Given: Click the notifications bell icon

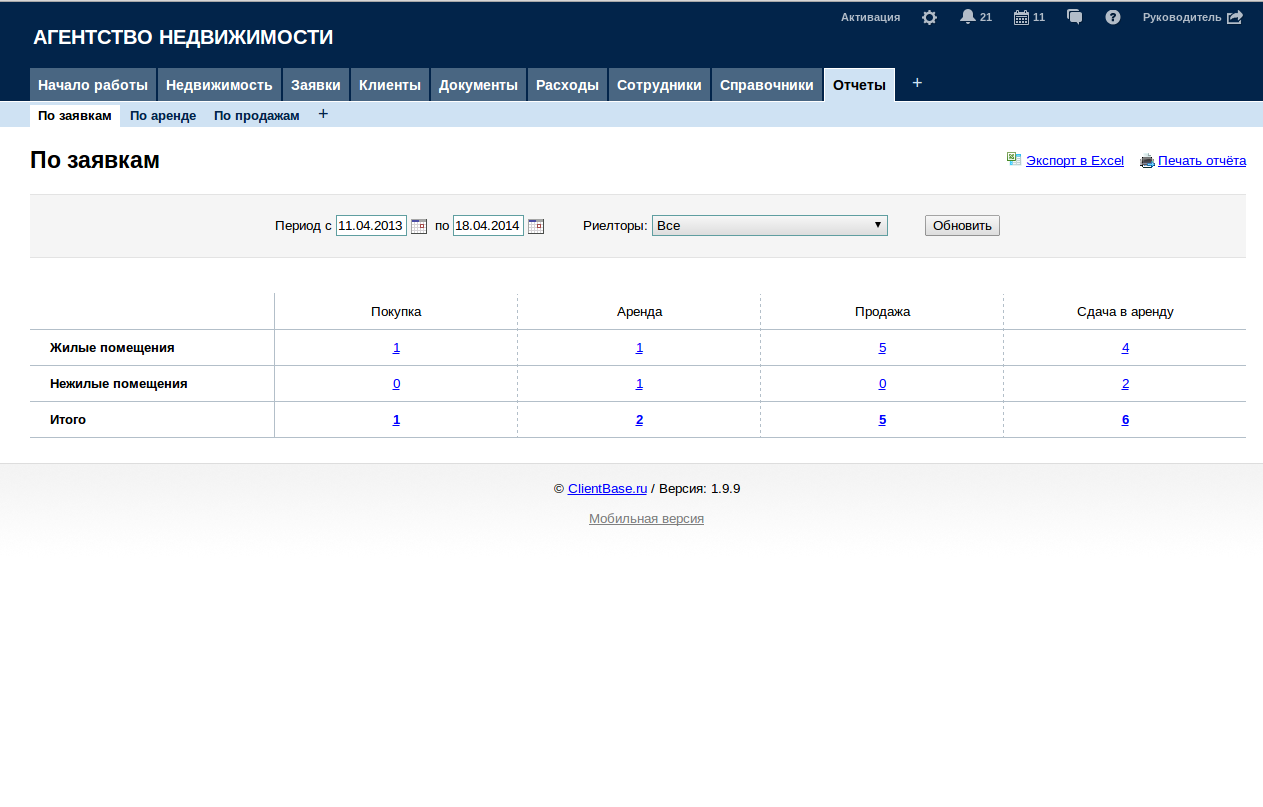Looking at the screenshot, I should point(967,17).
